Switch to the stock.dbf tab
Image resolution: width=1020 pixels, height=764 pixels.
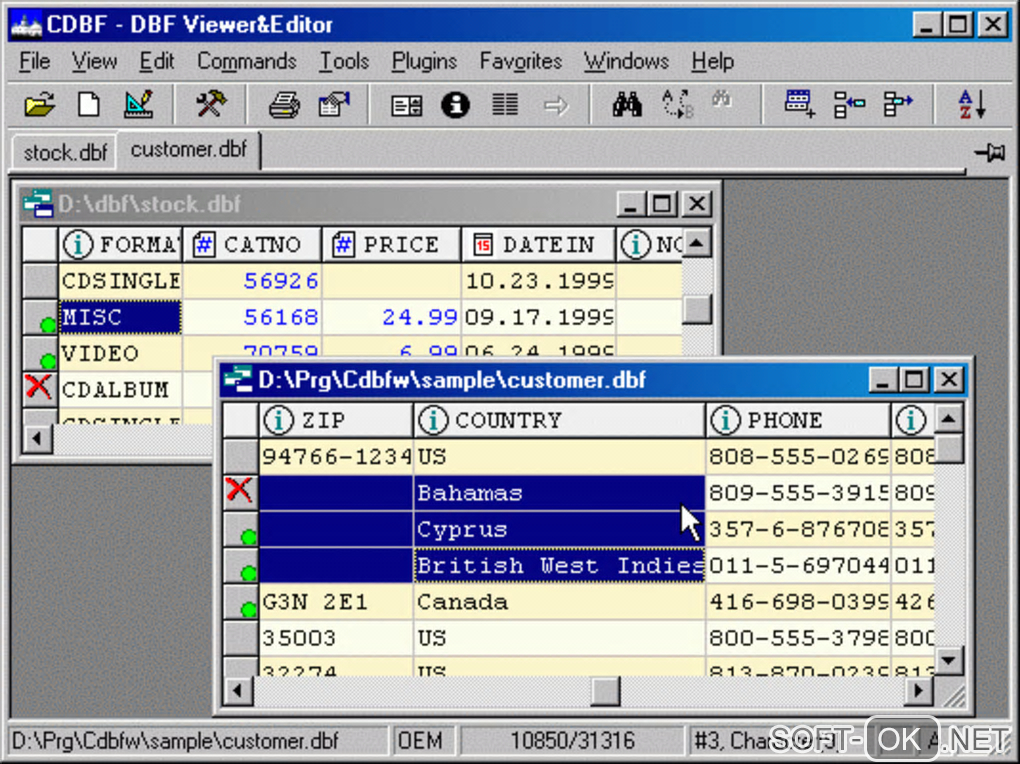tap(65, 153)
